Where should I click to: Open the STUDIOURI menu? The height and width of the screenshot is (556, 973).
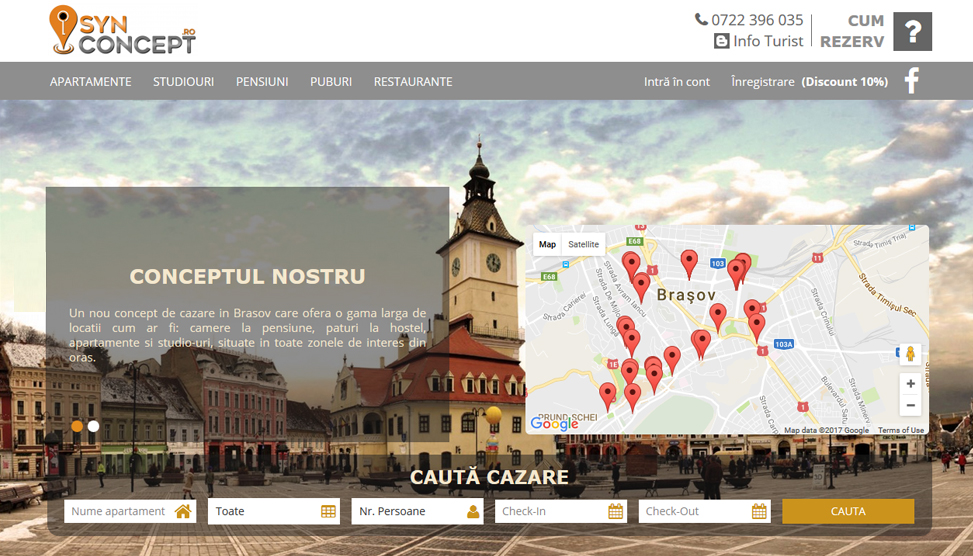[184, 81]
